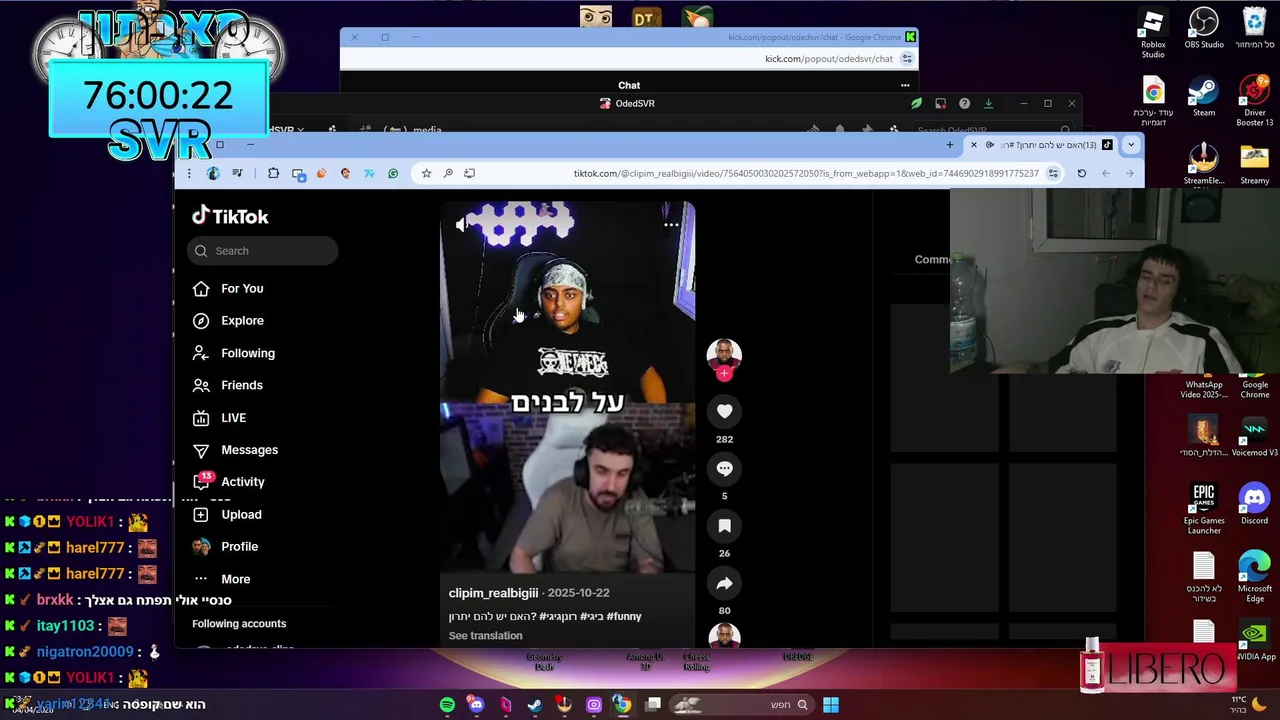Open the Following feed
This screenshot has height=720, width=1280.
point(234,353)
